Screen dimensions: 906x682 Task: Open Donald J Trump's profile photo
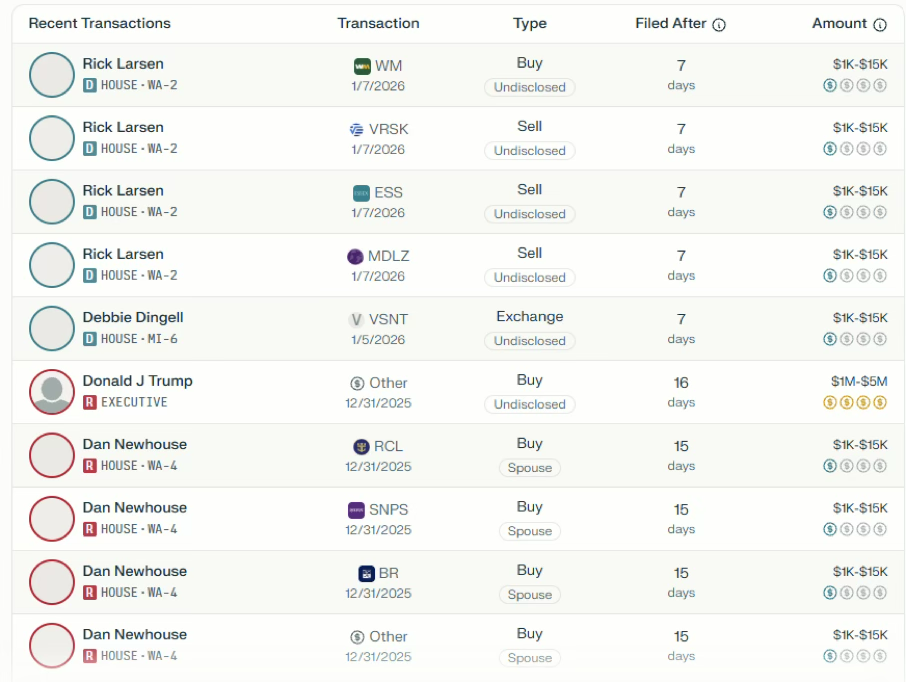pos(52,392)
